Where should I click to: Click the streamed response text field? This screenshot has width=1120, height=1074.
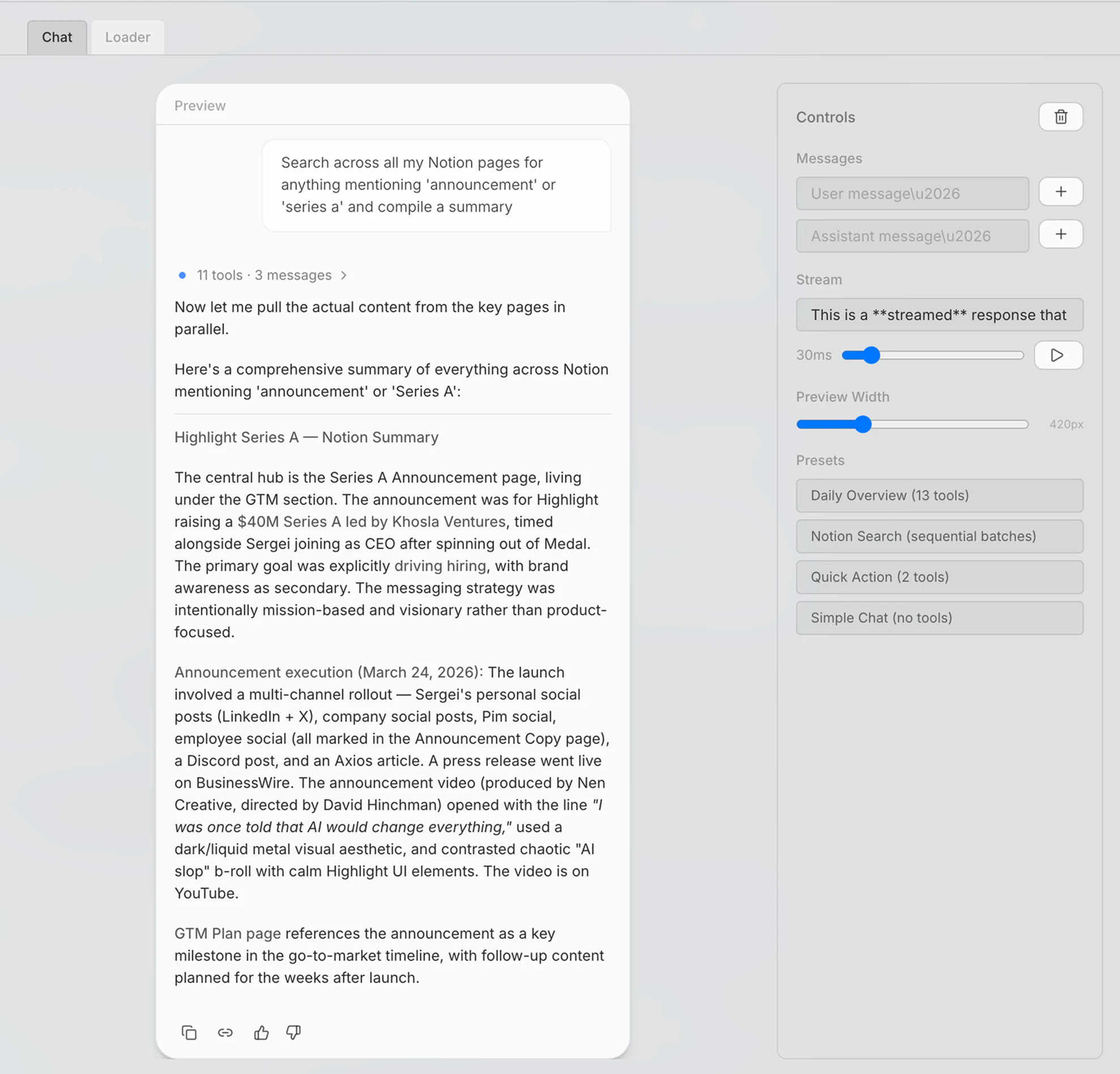pos(939,314)
